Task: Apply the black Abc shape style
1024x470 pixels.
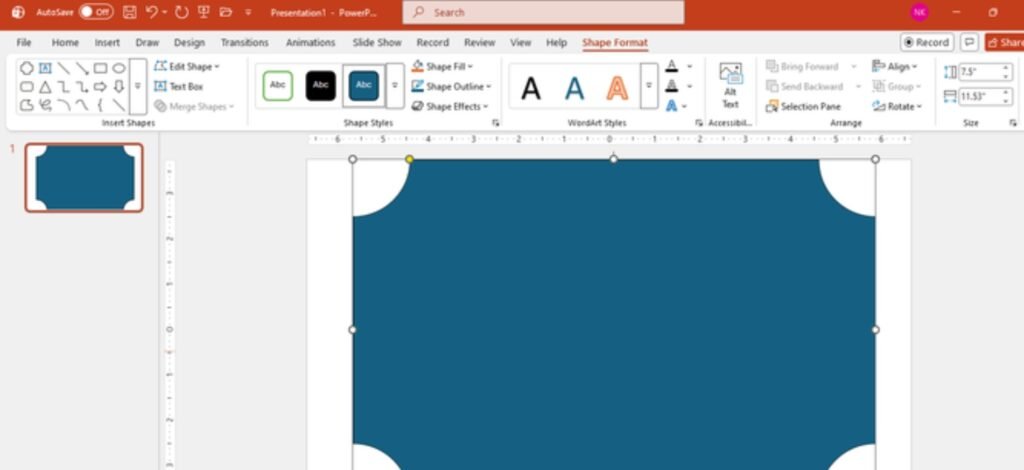Action: (321, 86)
